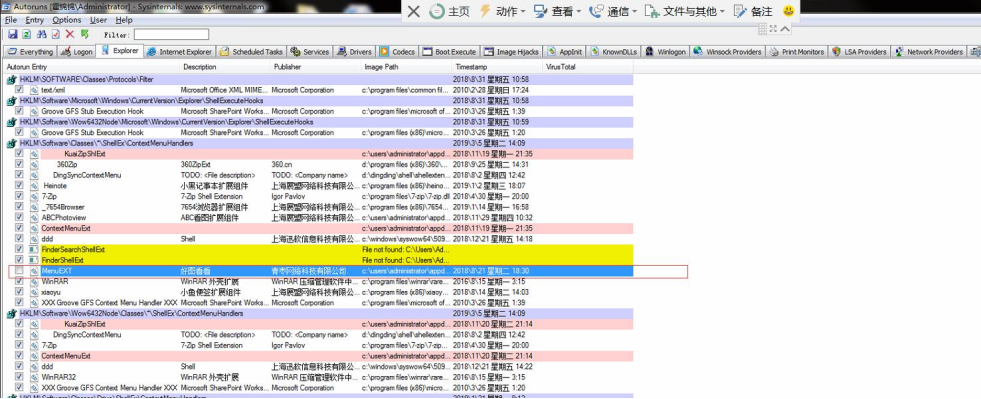The width and height of the screenshot is (981, 399).
Task: Switch to the Everything tab
Action: [x=30, y=52]
